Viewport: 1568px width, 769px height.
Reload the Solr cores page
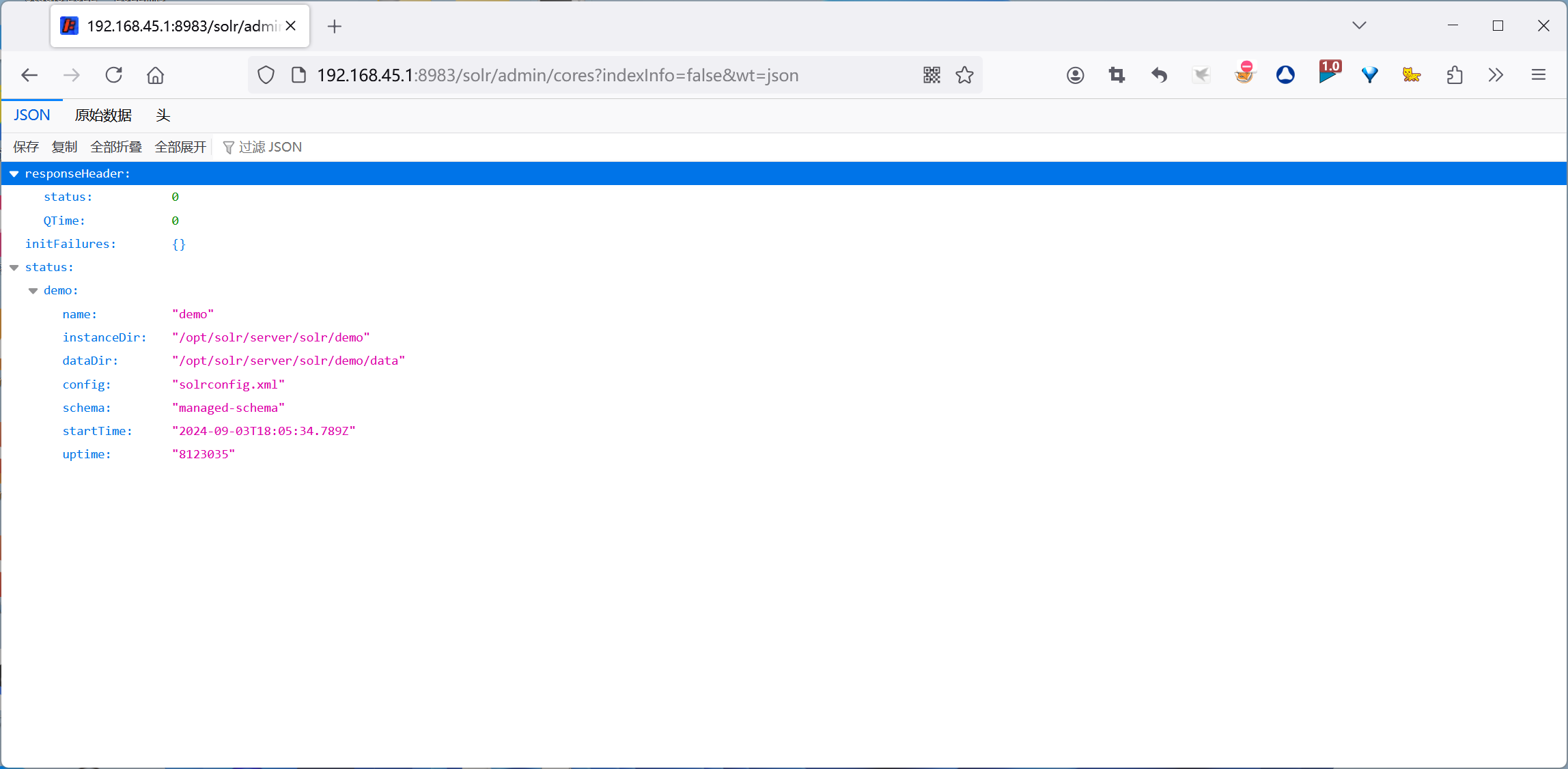click(x=113, y=75)
